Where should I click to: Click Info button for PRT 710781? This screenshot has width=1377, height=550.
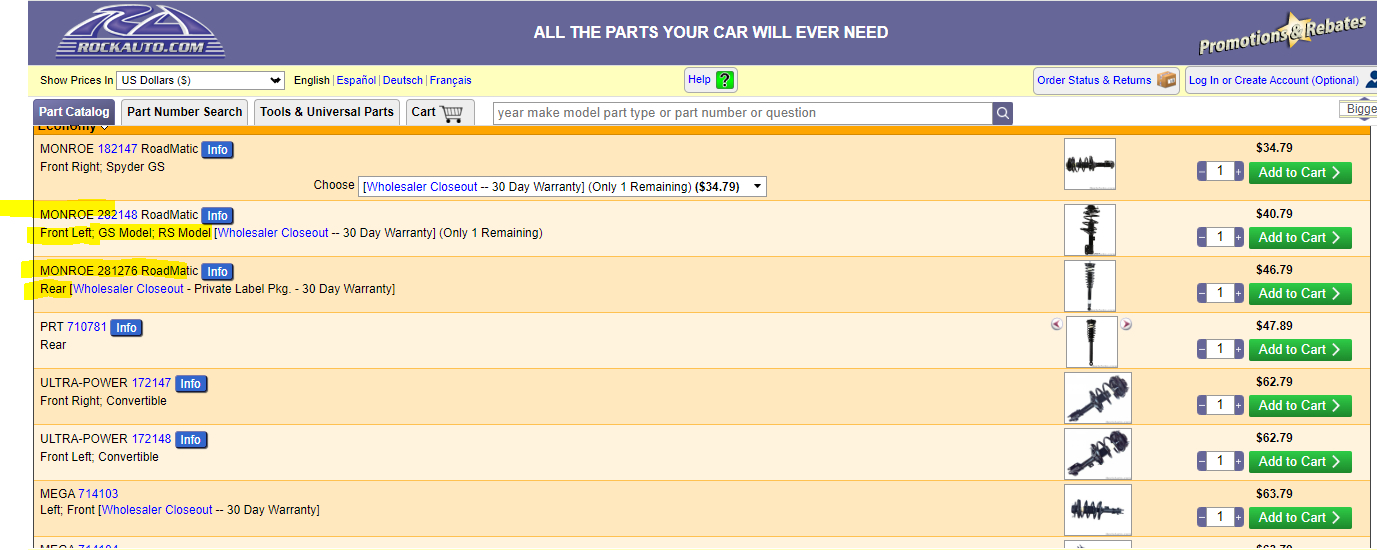point(126,328)
